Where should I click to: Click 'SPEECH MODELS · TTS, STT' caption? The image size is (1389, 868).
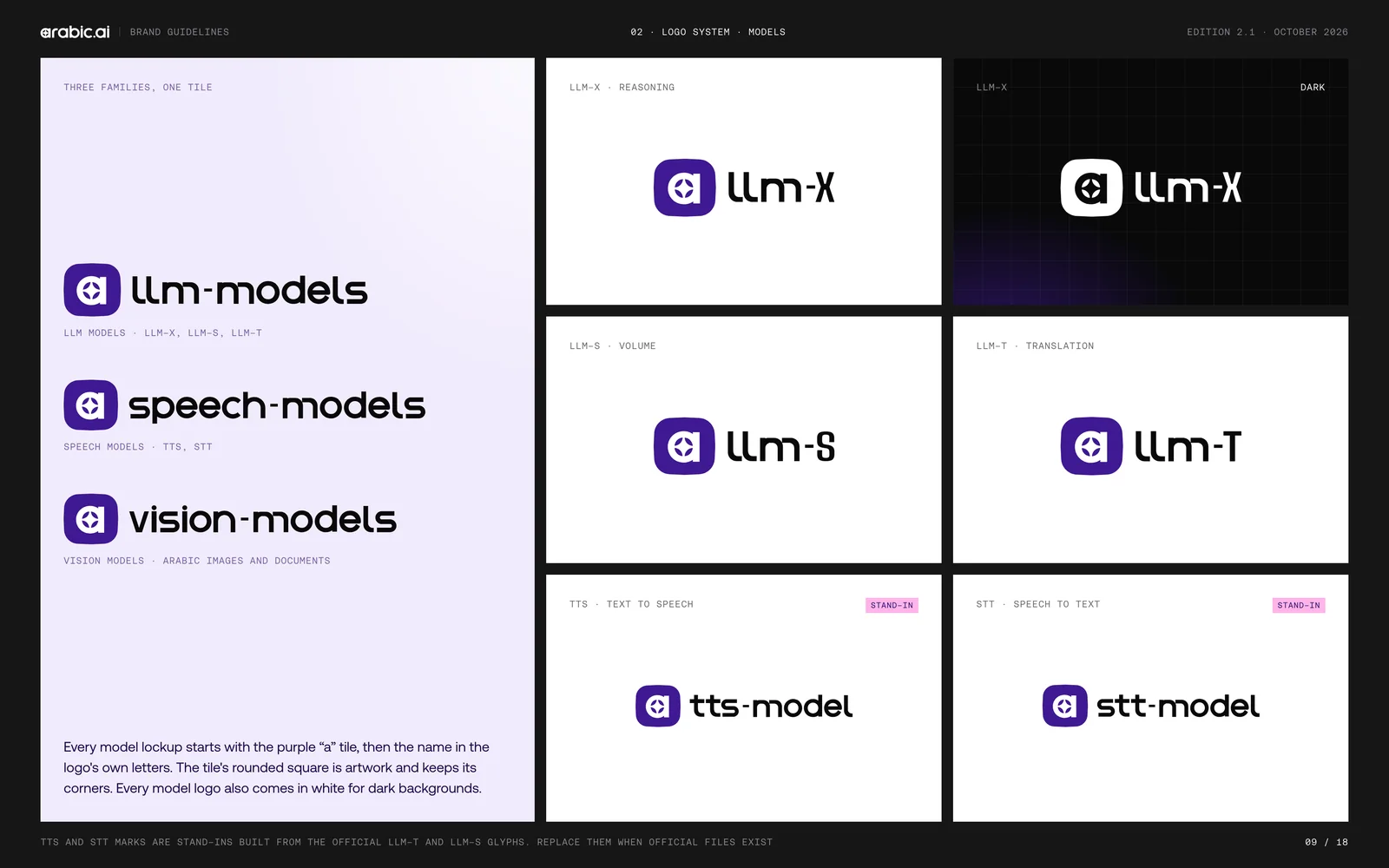pyautogui.click(x=138, y=447)
